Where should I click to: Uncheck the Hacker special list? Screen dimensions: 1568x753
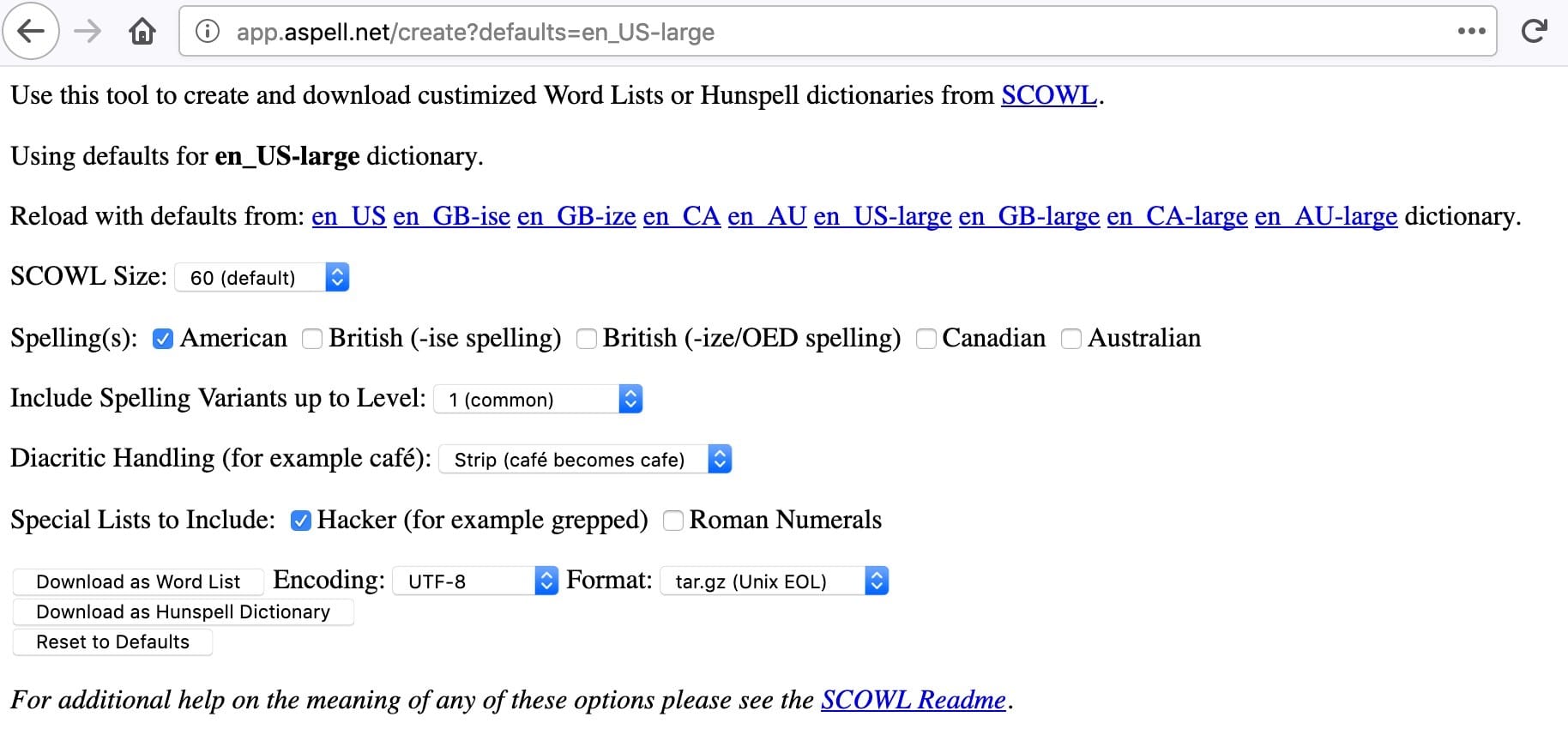click(x=299, y=521)
